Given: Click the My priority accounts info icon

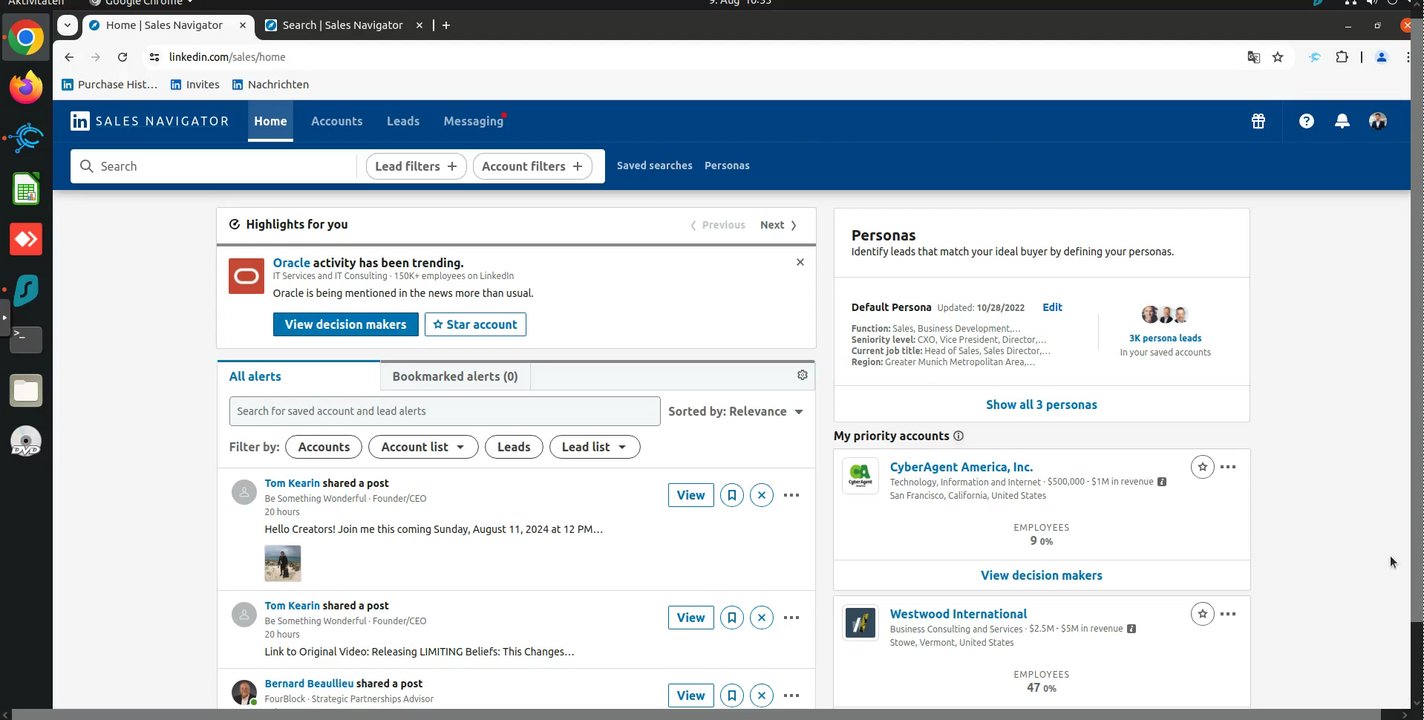Looking at the screenshot, I should tap(958, 436).
